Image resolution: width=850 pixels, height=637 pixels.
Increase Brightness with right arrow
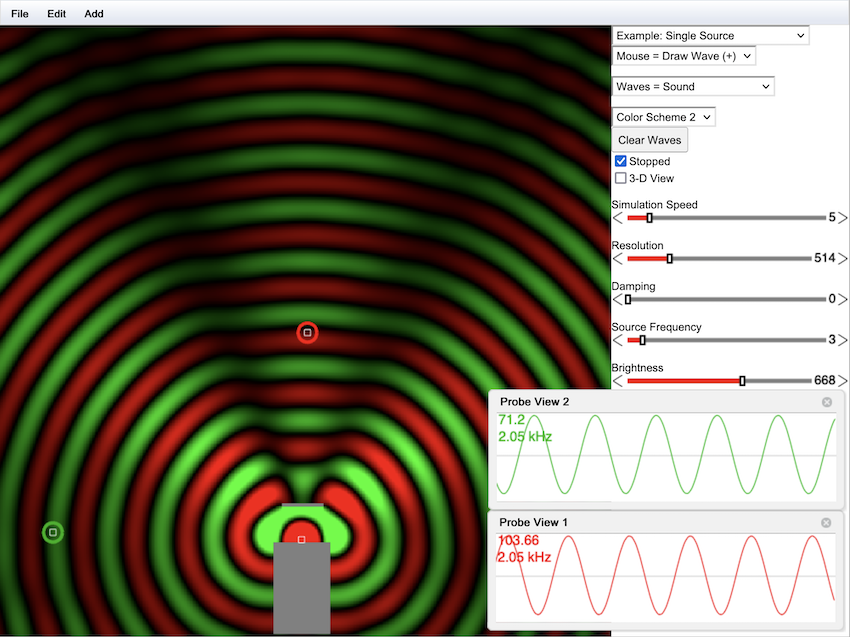[x=842, y=381]
